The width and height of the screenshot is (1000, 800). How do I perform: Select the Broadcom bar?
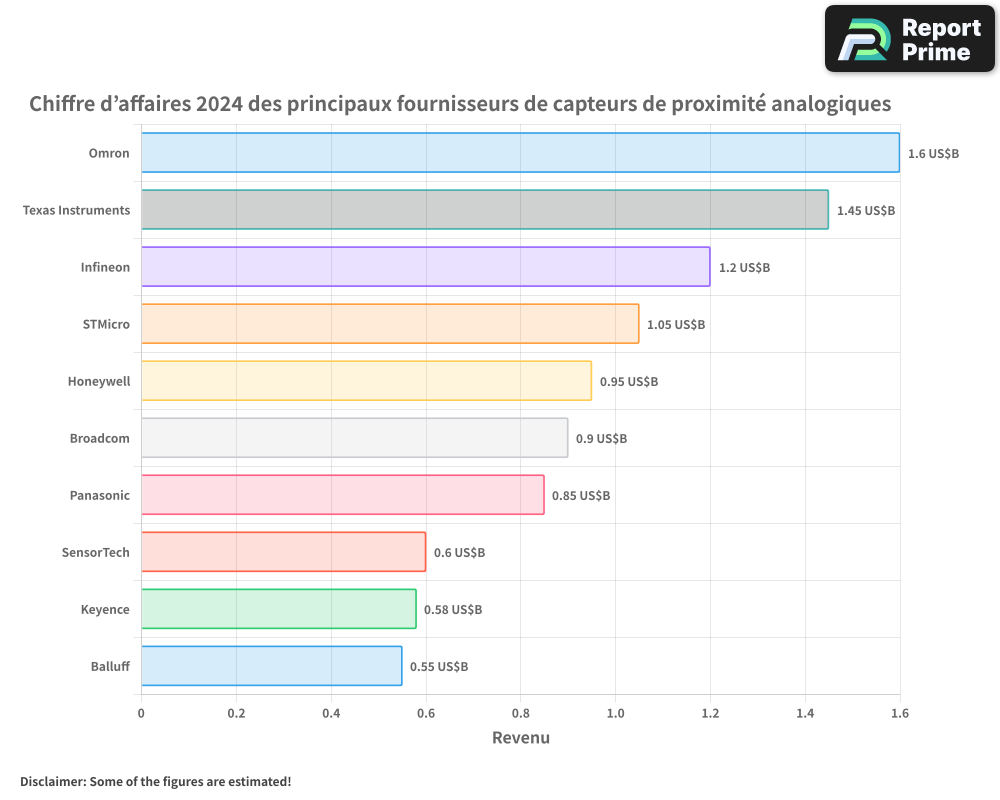[x=354, y=438]
